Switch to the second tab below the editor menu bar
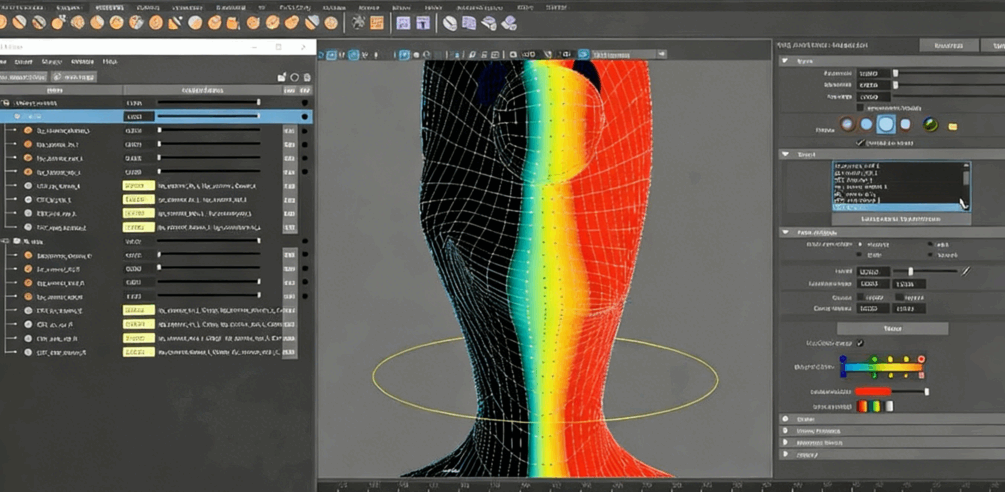 click(75, 76)
